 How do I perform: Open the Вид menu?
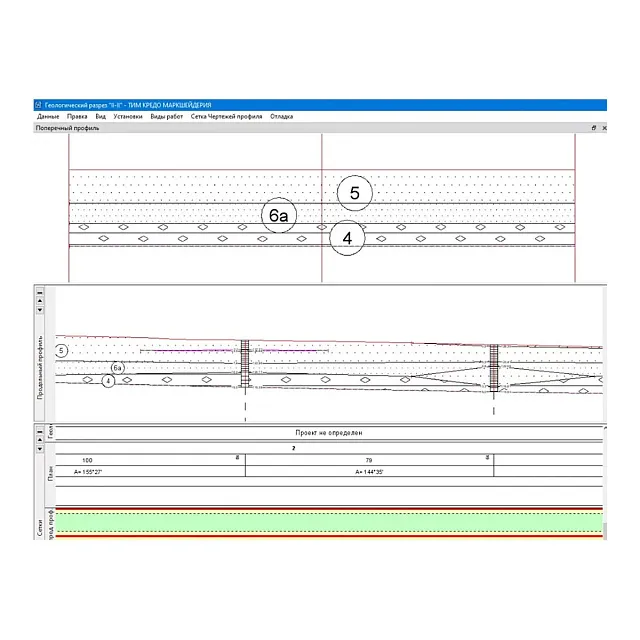coord(100,117)
